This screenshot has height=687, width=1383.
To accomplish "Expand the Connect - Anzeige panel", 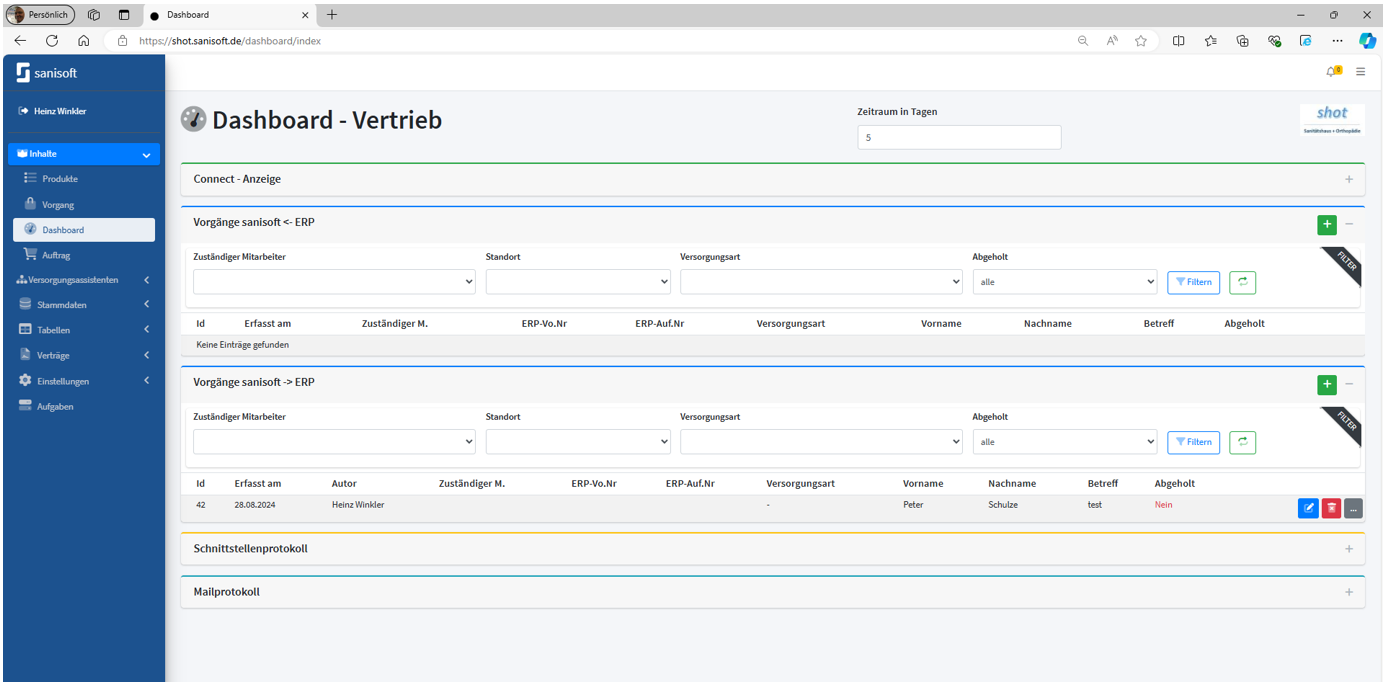I will [x=1348, y=180].
